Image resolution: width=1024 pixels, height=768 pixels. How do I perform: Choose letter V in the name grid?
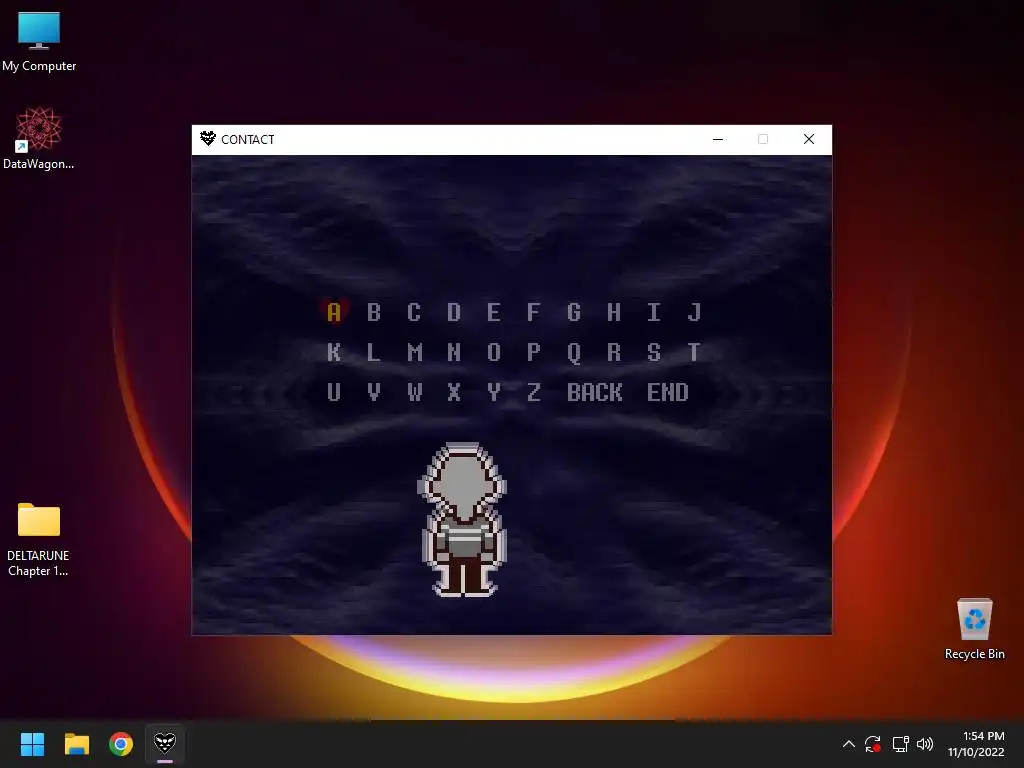click(x=374, y=392)
